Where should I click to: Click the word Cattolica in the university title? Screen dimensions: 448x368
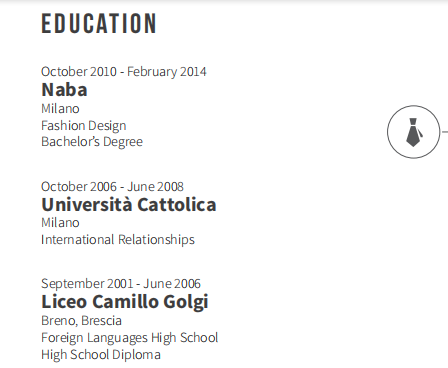coord(177,204)
